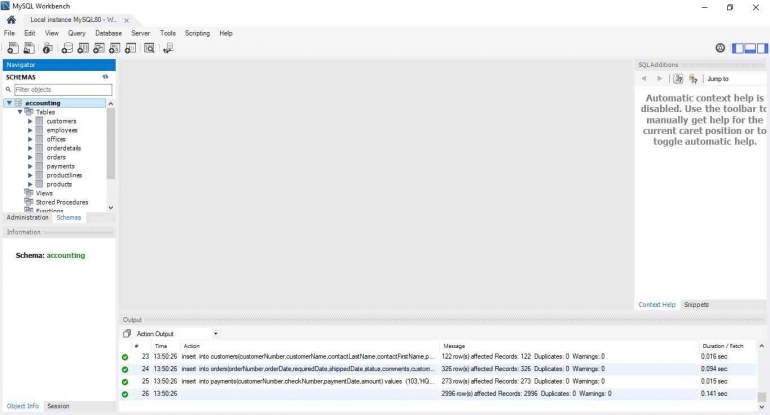Reconnect to DBMS using the toolbar icon
The image size is (770, 415).
coord(168,48)
